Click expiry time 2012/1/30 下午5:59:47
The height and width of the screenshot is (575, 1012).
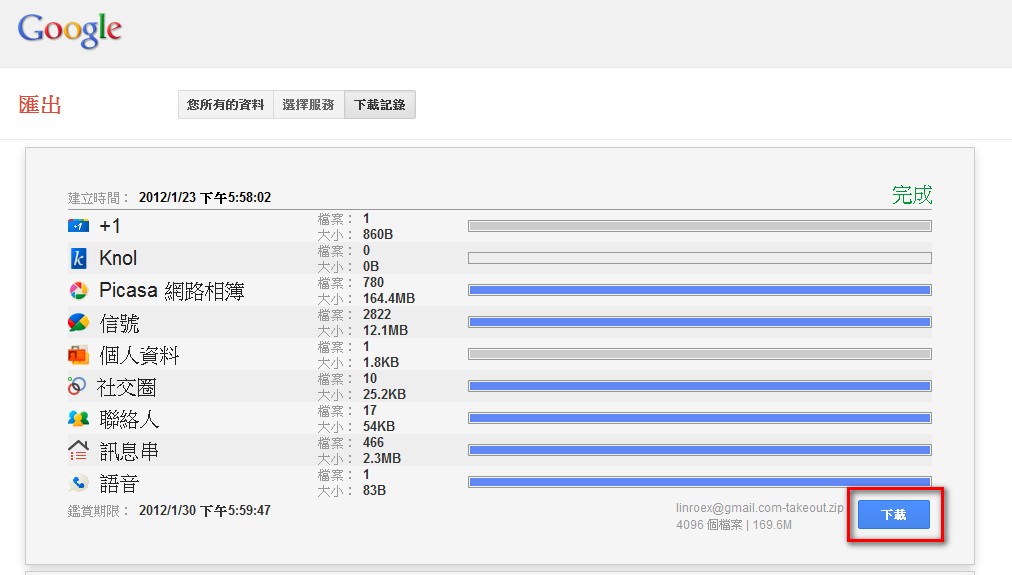tap(205, 510)
